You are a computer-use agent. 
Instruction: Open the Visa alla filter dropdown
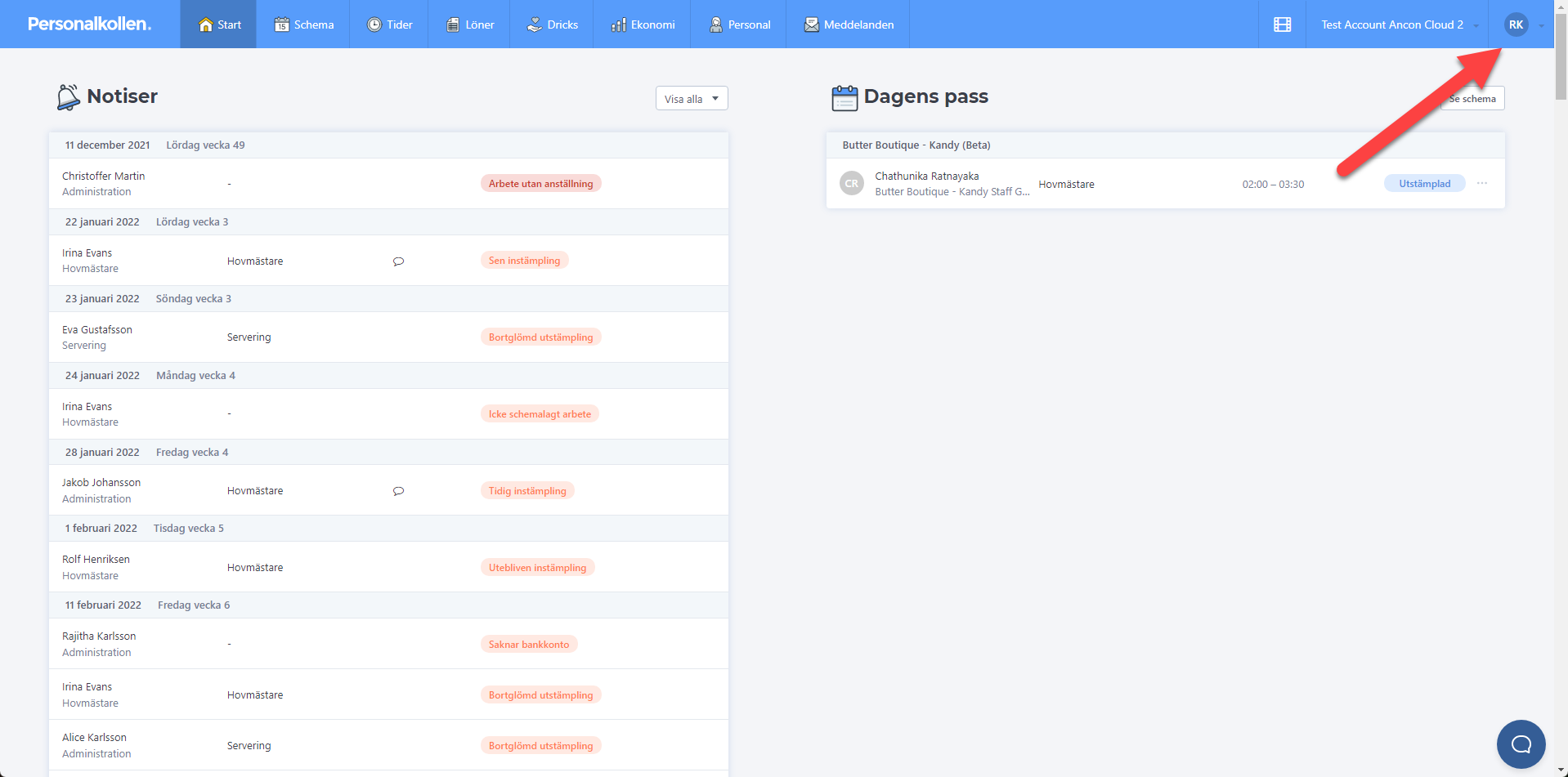pyautogui.click(x=692, y=98)
